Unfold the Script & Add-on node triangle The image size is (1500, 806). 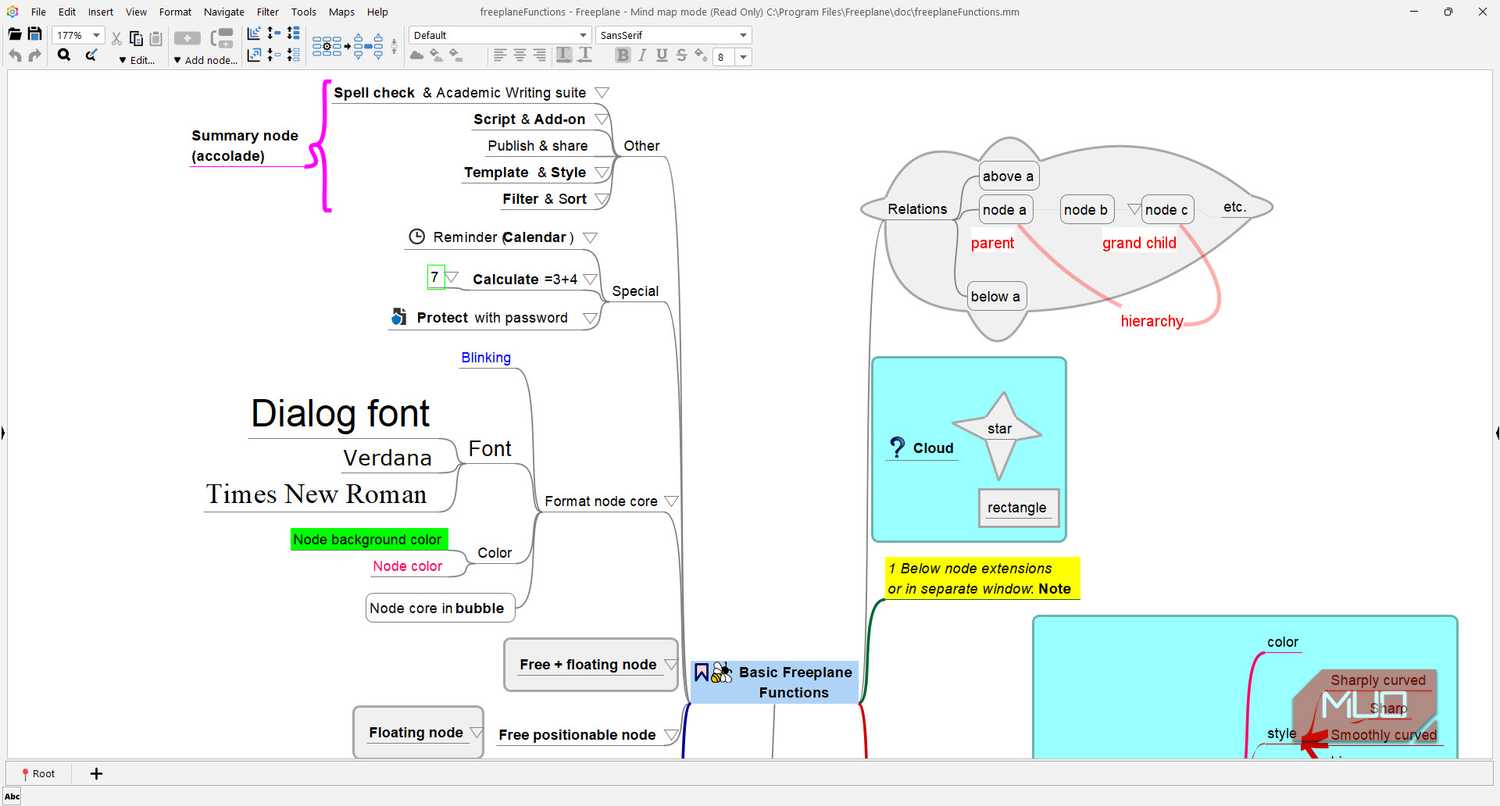click(602, 119)
